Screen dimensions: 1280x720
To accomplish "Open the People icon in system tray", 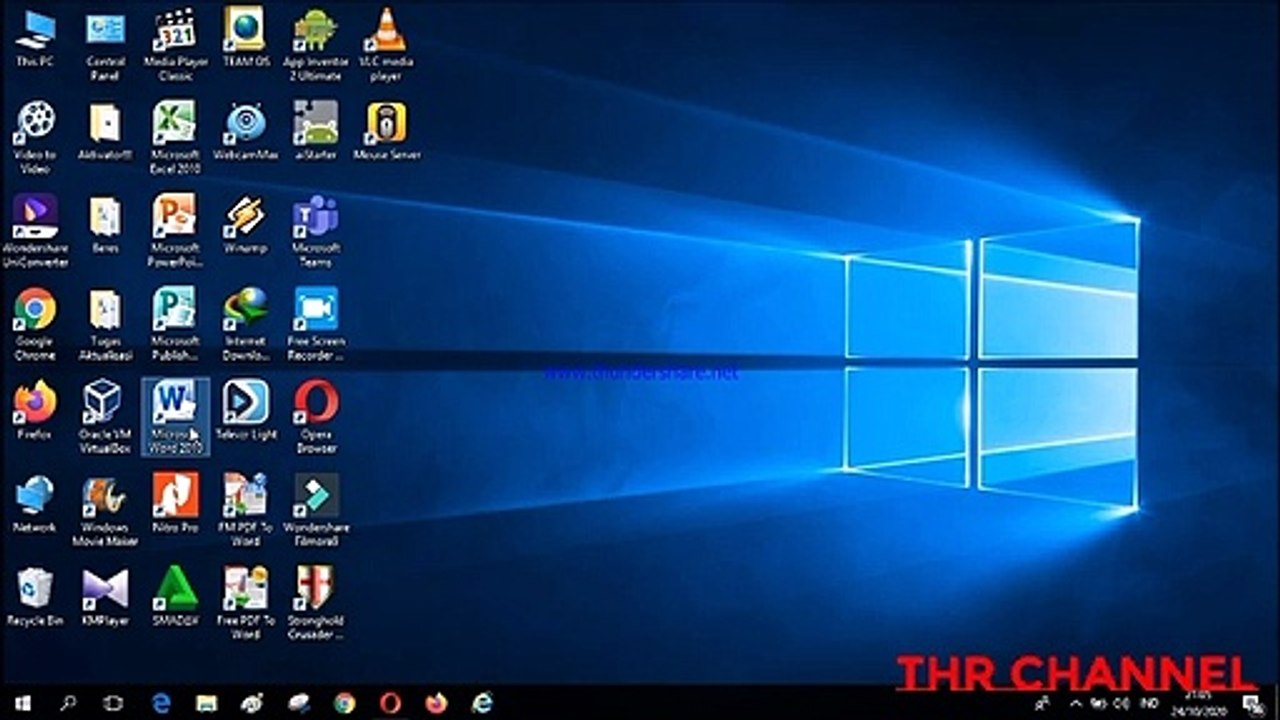I will pos(1043,704).
